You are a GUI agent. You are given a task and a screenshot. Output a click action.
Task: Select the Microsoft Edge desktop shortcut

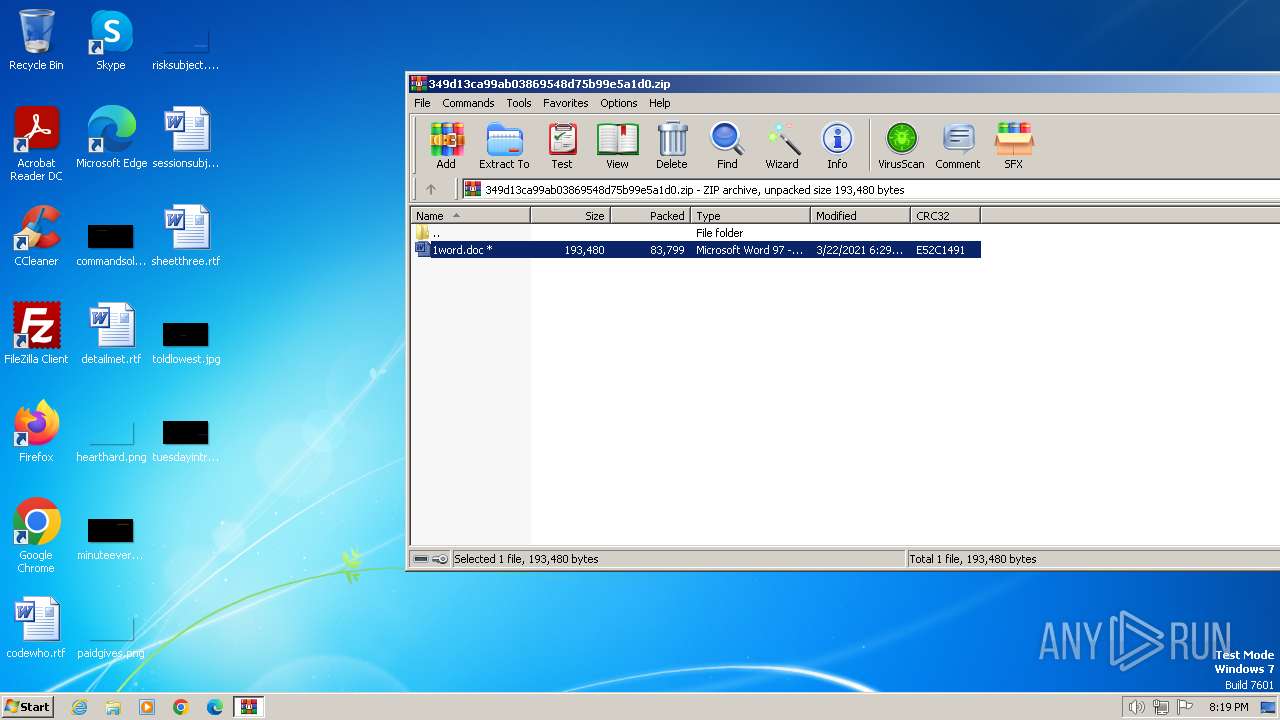[111, 137]
